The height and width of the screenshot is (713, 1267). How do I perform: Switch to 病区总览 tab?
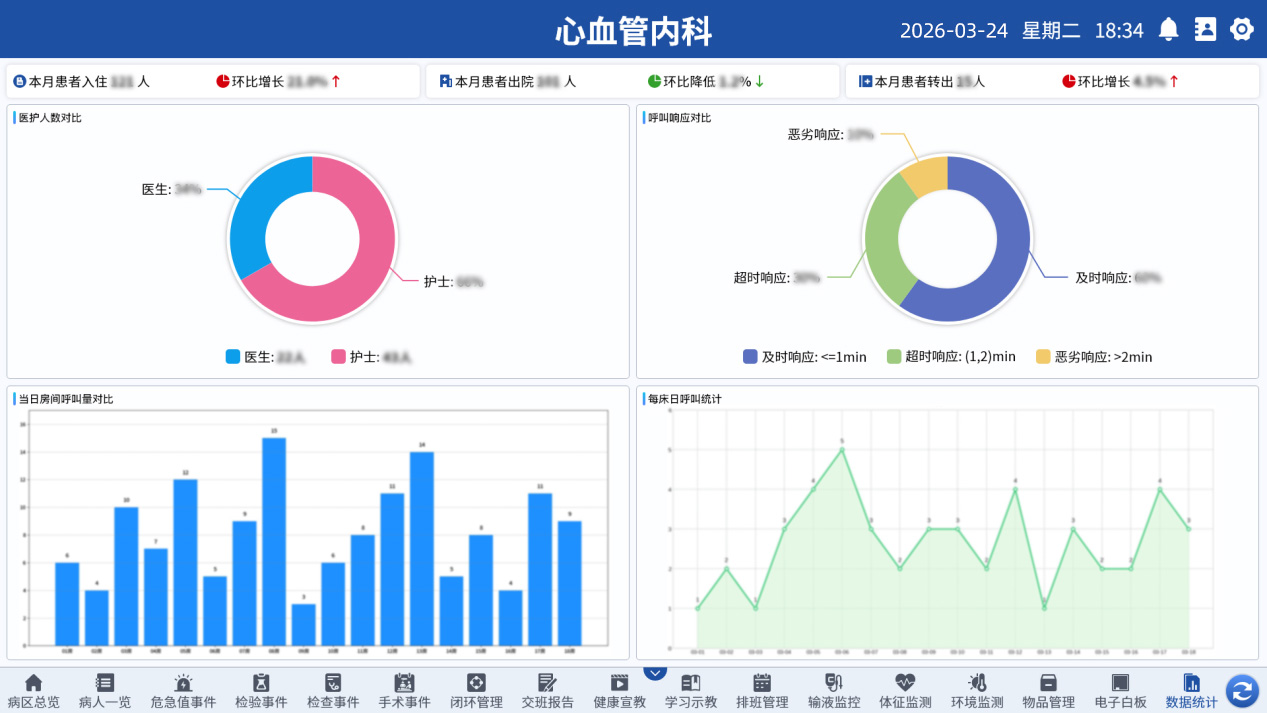(x=33, y=691)
